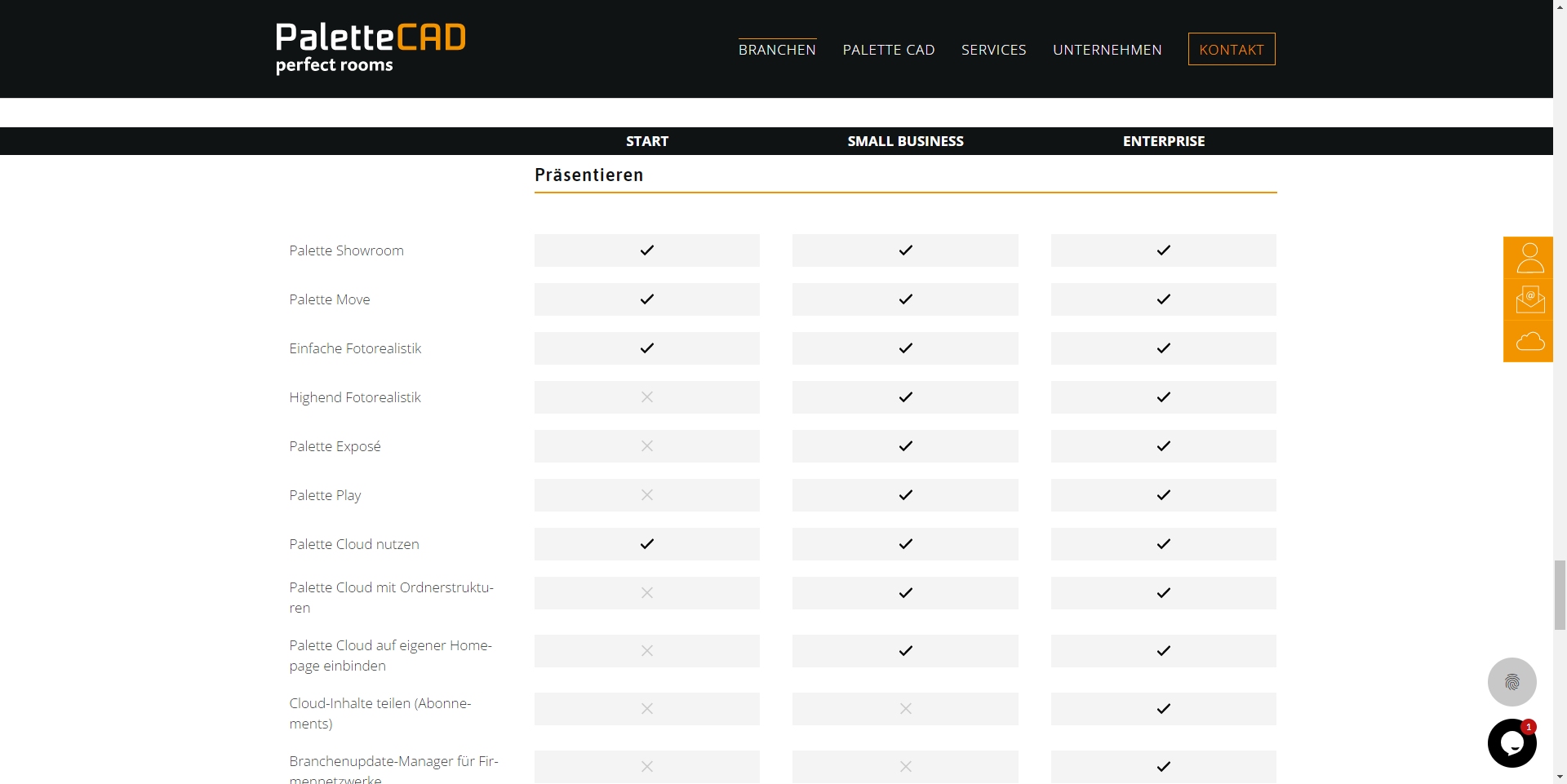
Task: Click the checkmark for Palette Cloud nutzen under Start
Action: [647, 544]
